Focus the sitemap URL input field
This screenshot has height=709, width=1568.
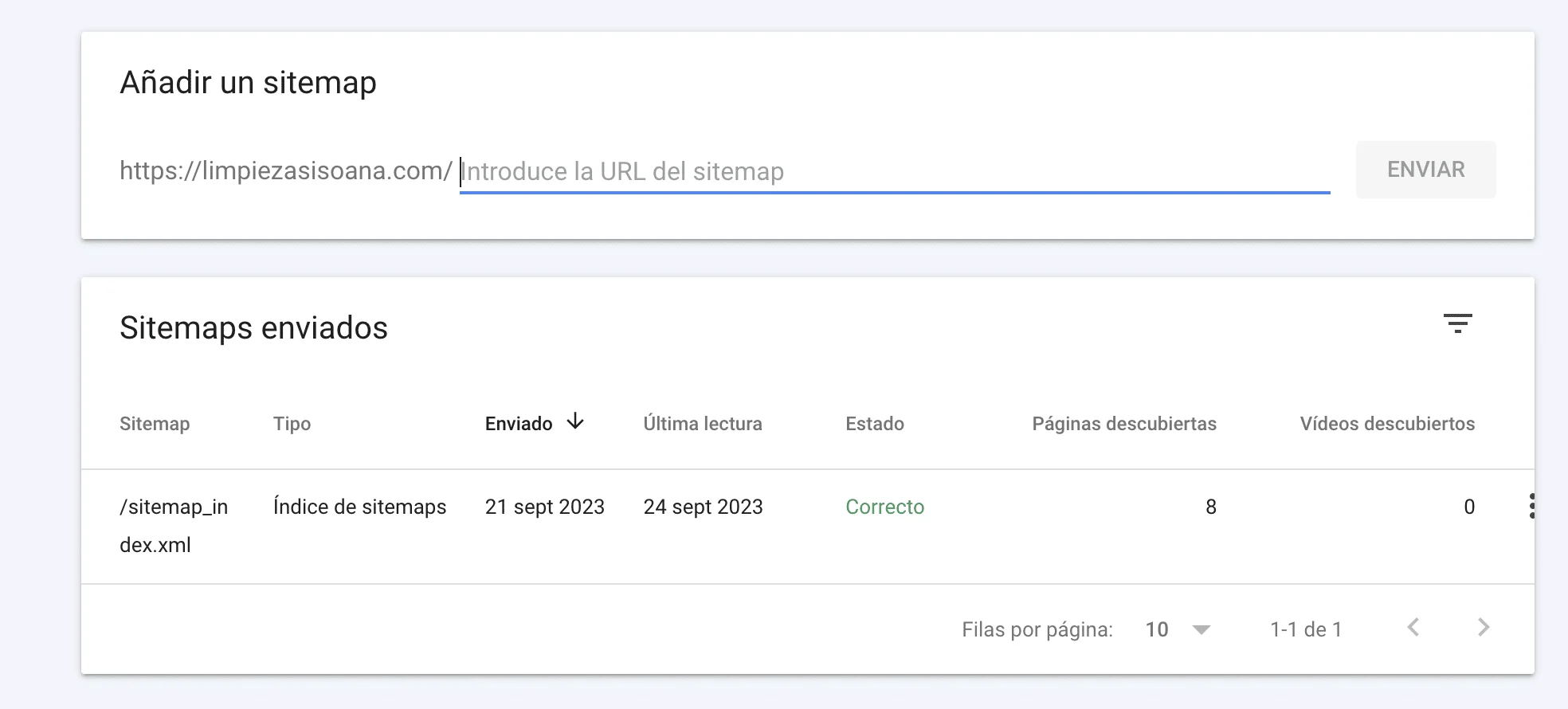click(x=895, y=171)
